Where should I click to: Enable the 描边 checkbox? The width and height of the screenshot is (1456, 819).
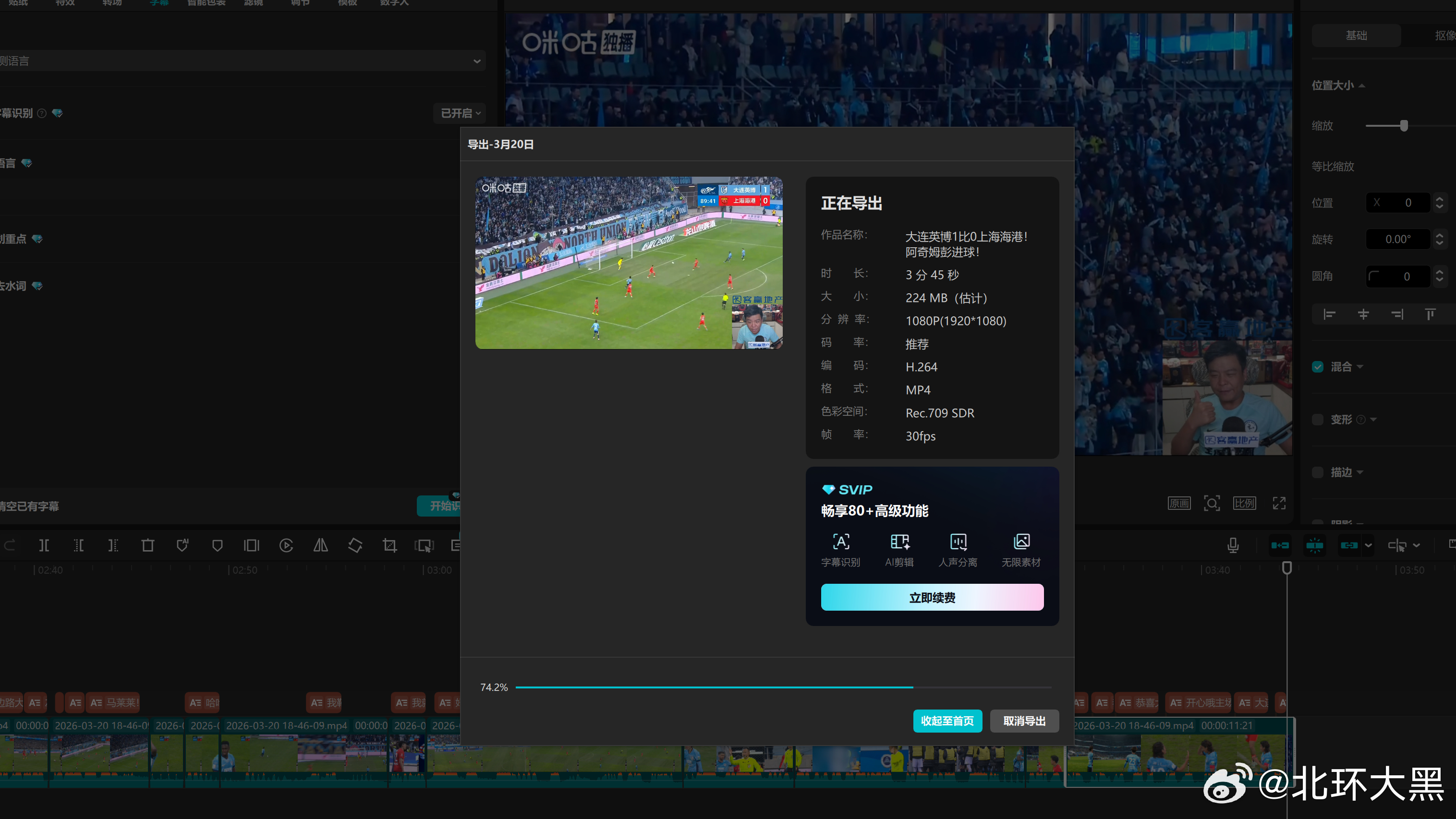click(x=1318, y=472)
